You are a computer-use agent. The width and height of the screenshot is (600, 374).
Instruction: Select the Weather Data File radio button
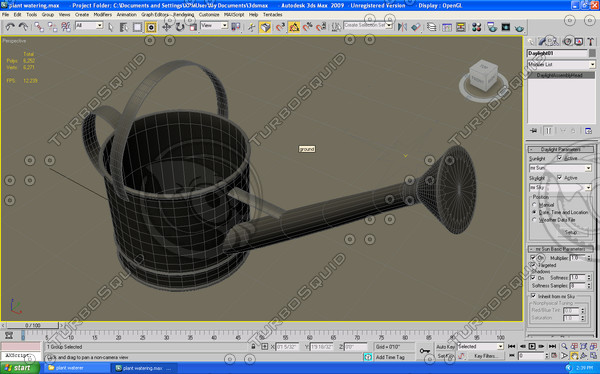tap(535, 220)
